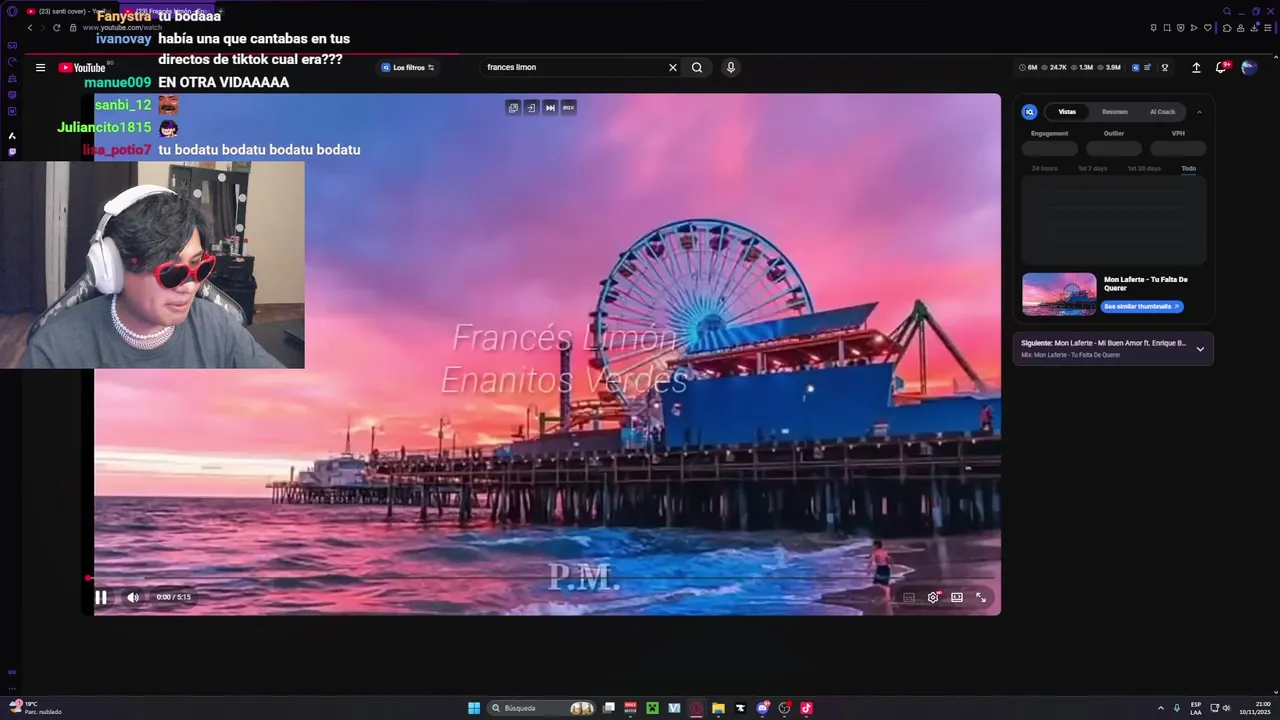Open the TikTok app on taskbar

click(806, 708)
